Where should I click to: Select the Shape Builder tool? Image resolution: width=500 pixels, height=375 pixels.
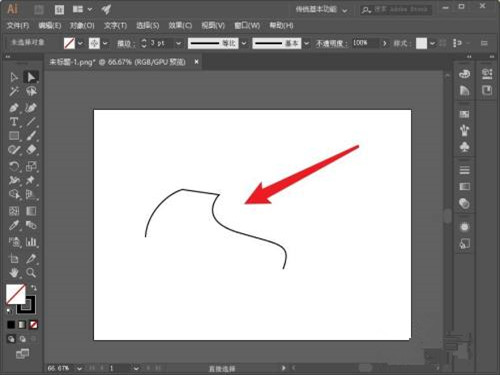pyautogui.click(x=14, y=194)
